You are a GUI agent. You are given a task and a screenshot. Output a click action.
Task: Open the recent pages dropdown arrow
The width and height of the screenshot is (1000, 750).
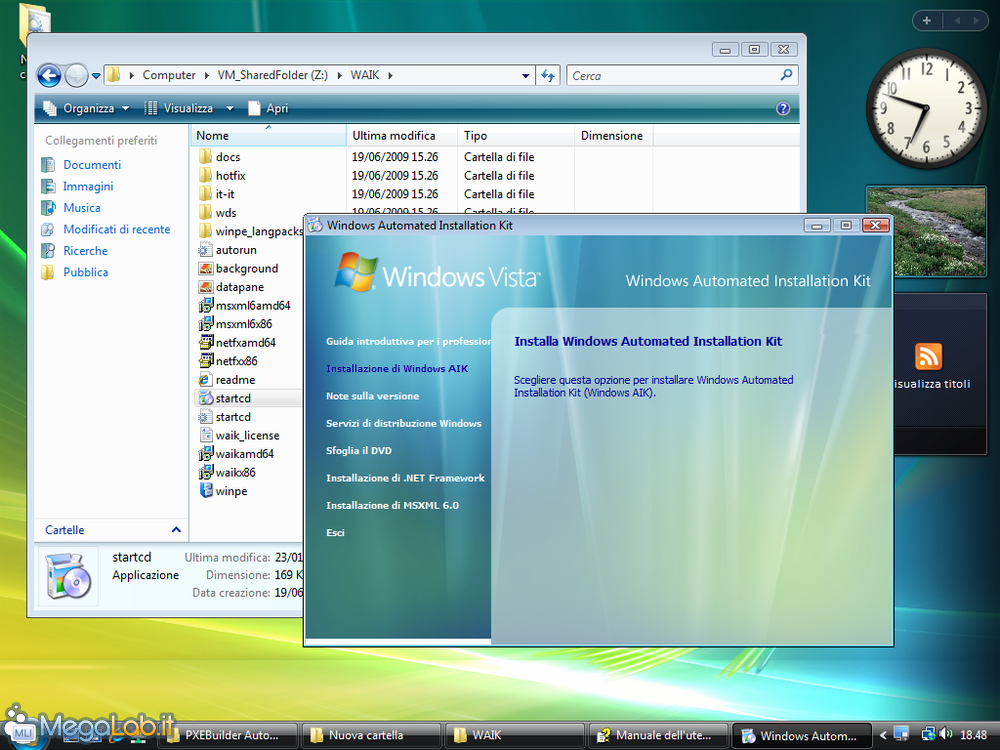(96, 76)
